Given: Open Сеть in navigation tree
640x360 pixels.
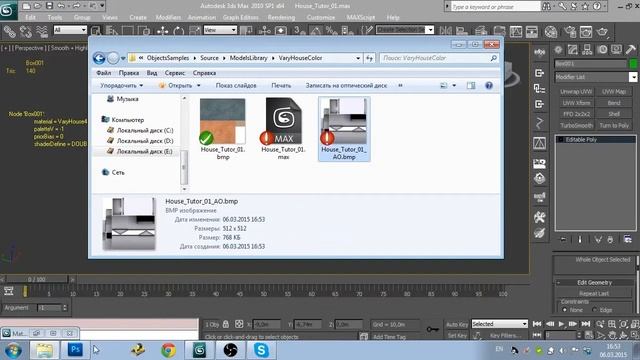Looking at the screenshot, I should click(x=113, y=173).
